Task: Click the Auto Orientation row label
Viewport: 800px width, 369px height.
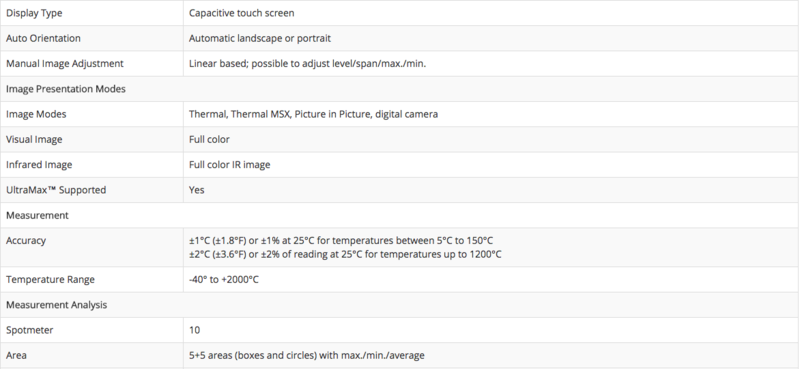Action: point(43,38)
